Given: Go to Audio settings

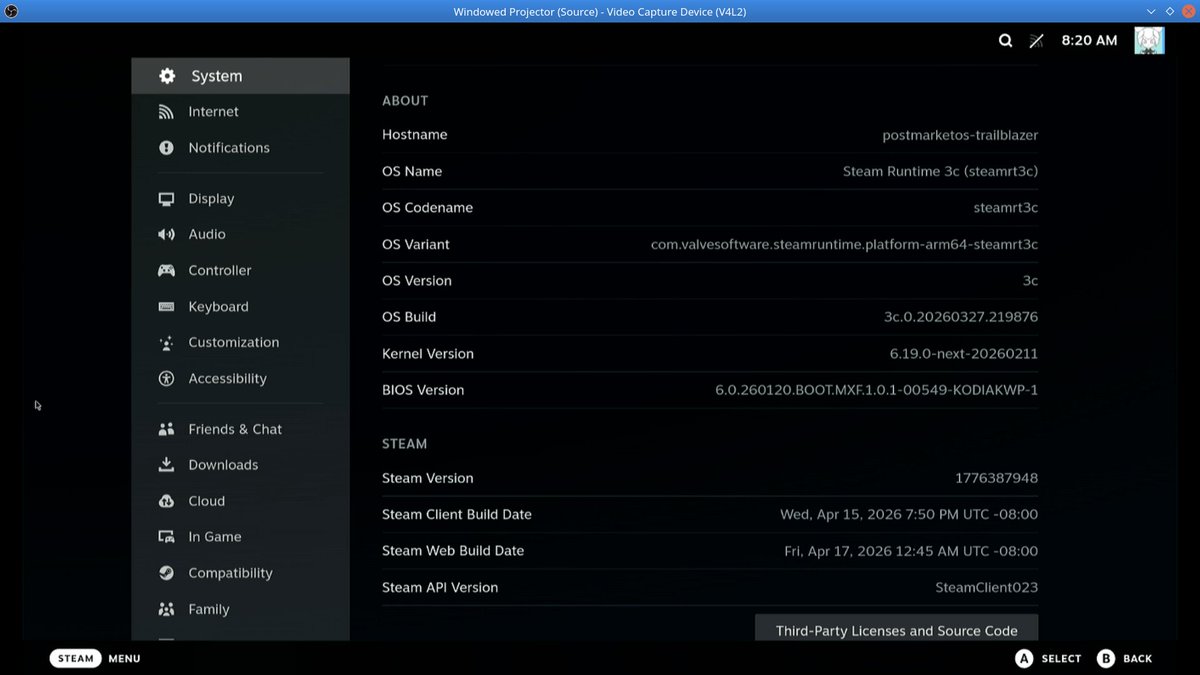Looking at the screenshot, I should 240,234.
